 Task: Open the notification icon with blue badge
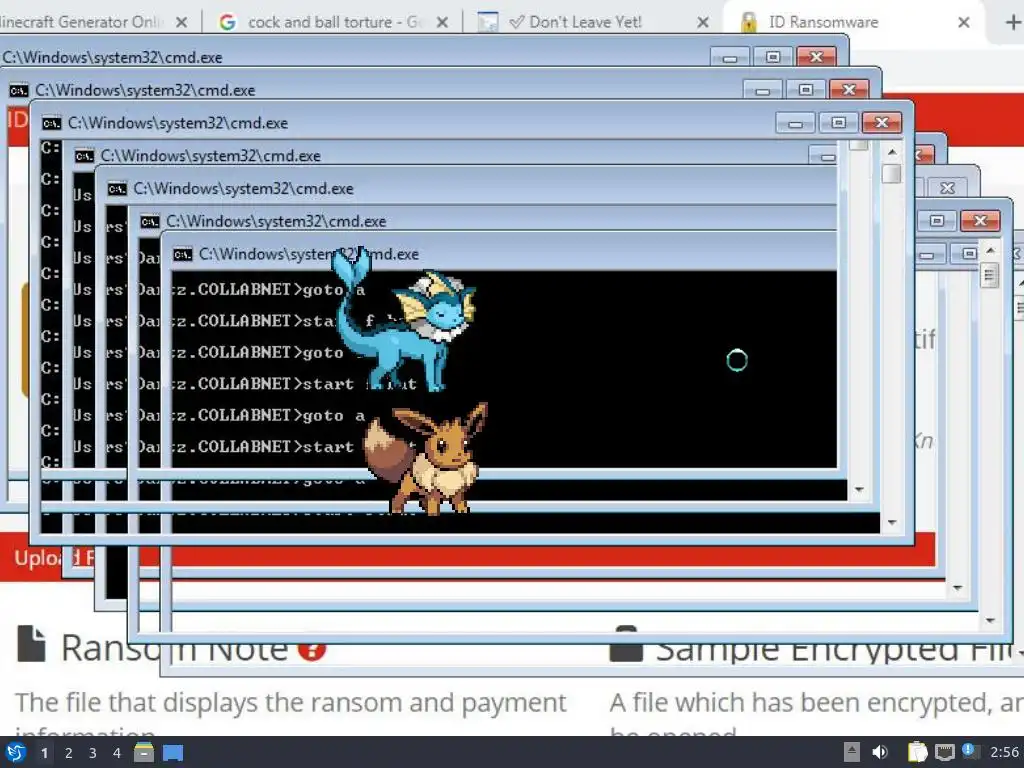[970, 751]
